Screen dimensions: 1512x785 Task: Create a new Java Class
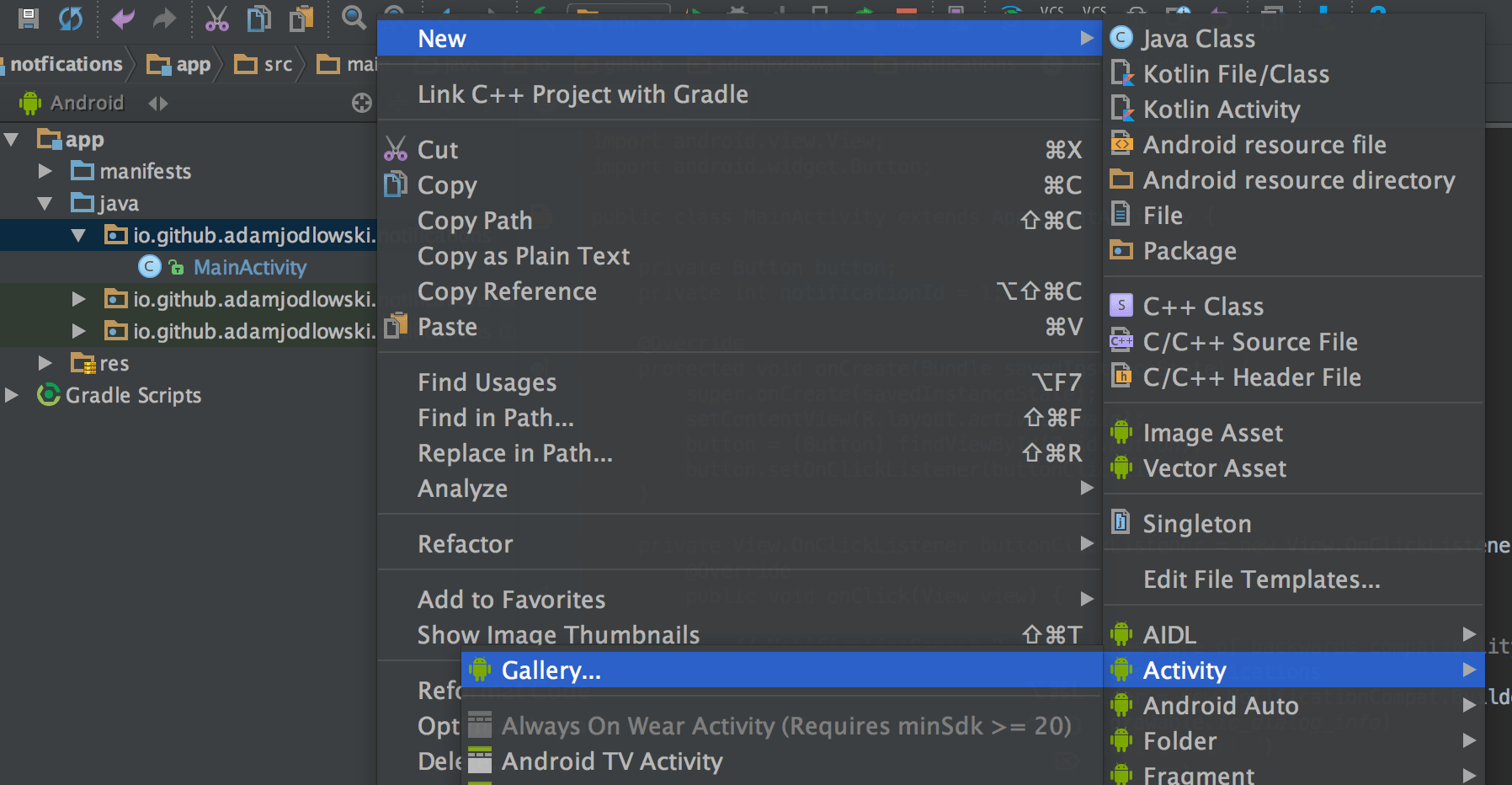point(1293,39)
